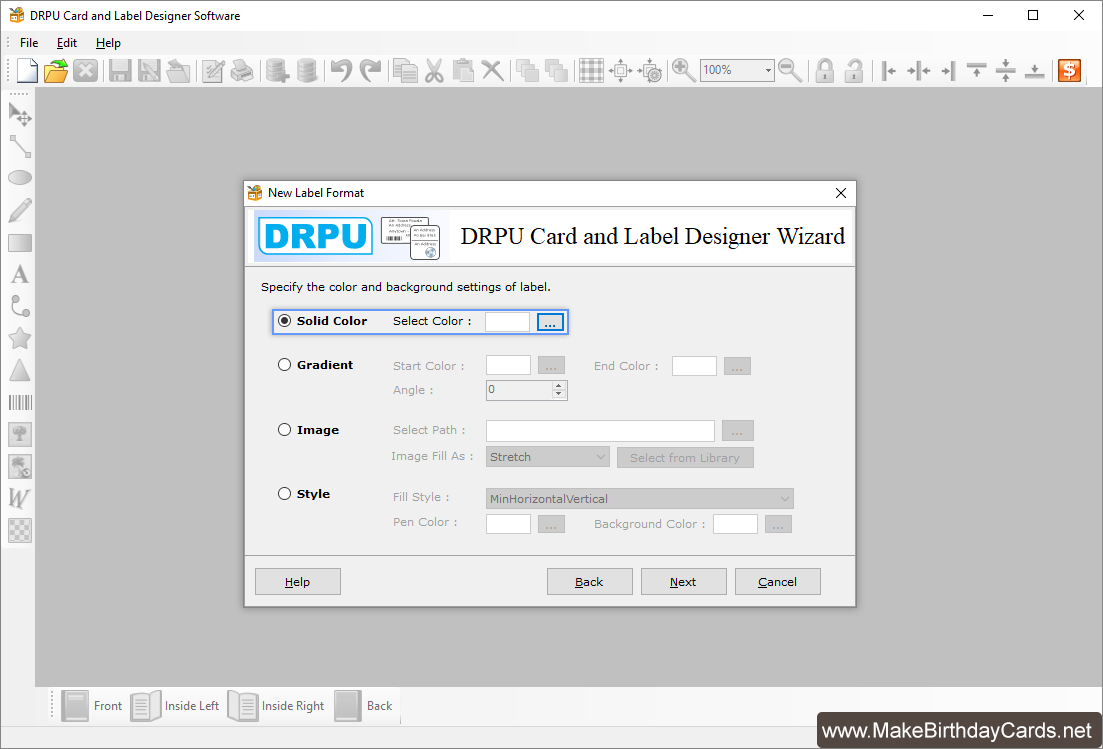
Task: Select the WordArt W tool
Action: tap(19, 498)
